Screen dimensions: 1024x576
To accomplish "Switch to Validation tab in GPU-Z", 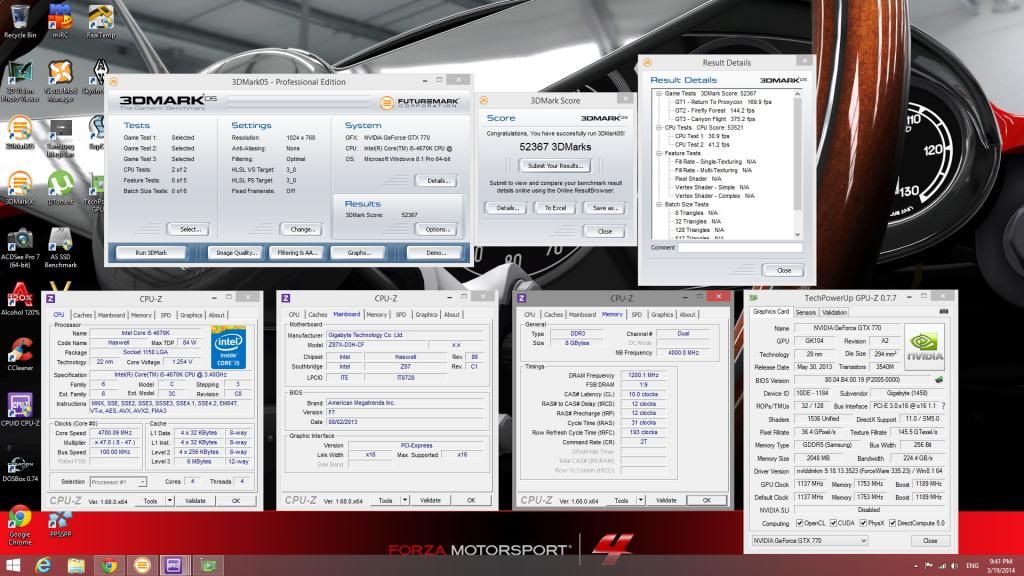I will click(834, 312).
